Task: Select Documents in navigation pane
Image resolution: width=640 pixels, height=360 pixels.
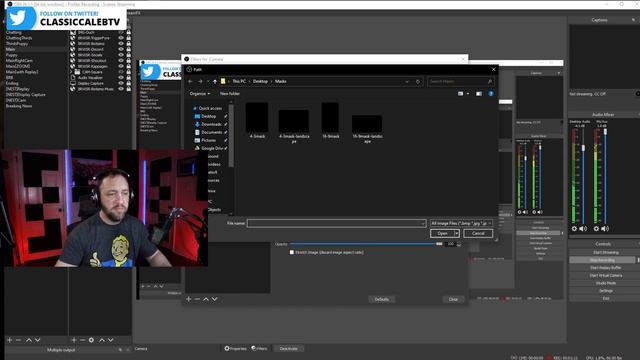Action: (x=211, y=132)
